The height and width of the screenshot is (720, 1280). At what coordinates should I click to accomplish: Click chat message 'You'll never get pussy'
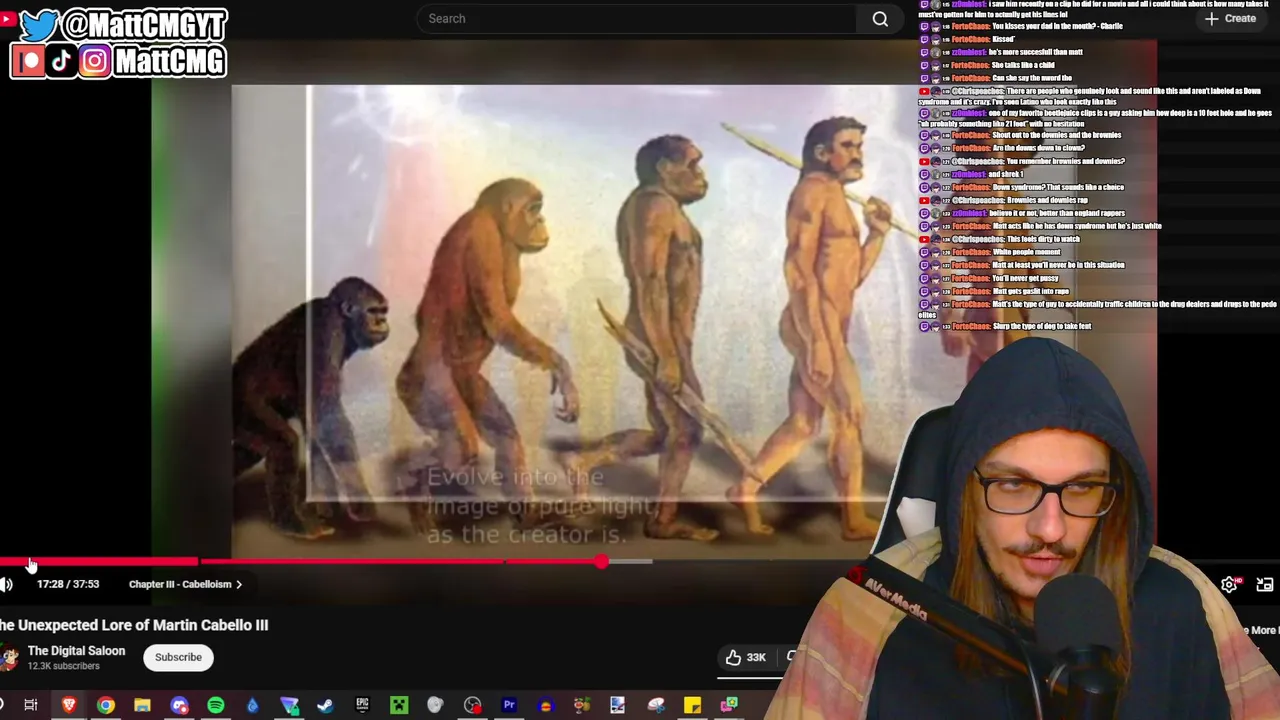coord(1025,278)
